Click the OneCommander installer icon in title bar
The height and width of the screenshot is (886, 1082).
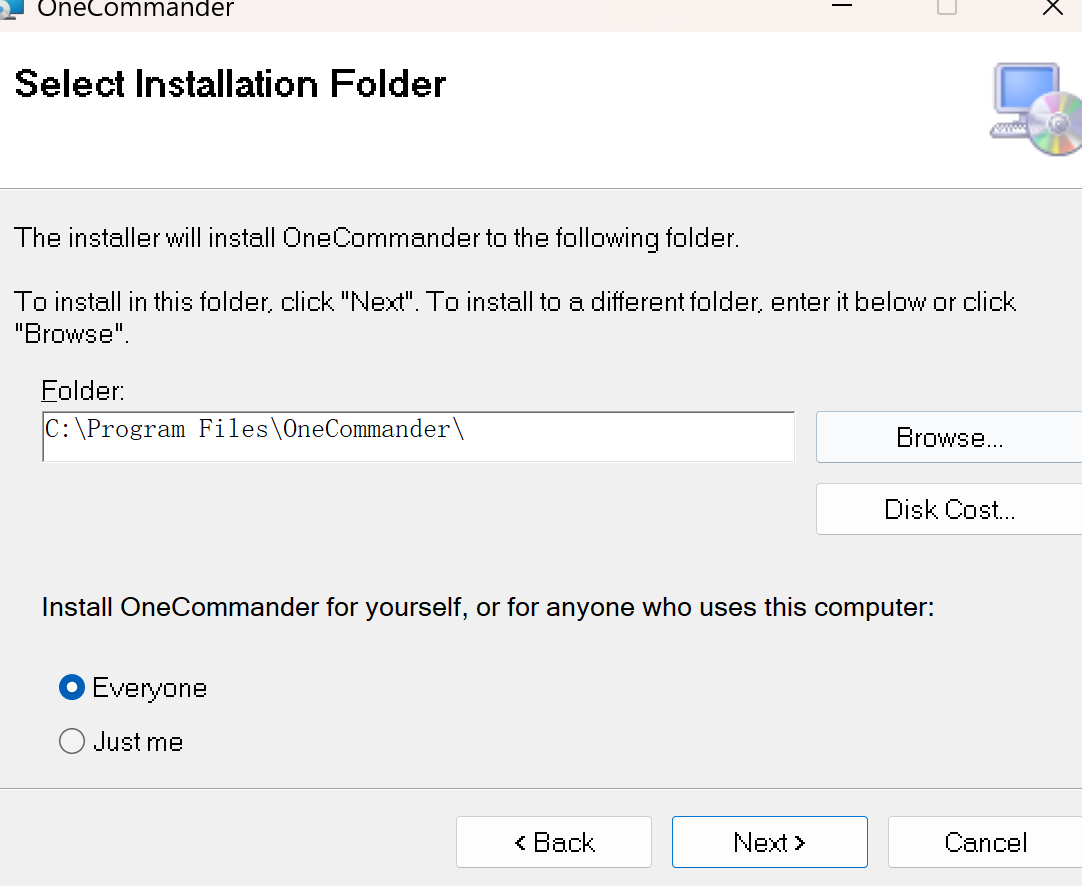tap(10, 9)
